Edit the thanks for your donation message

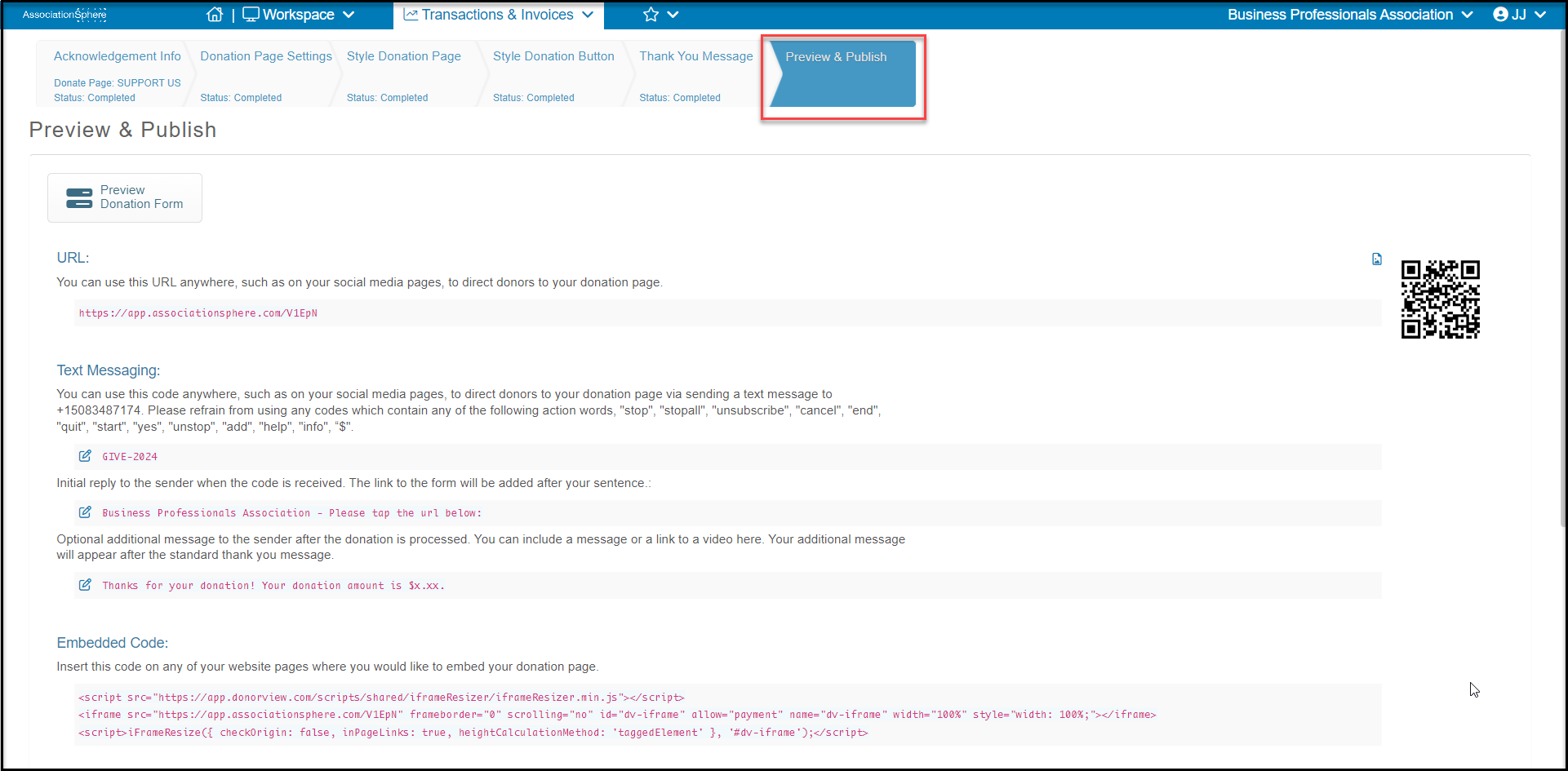(85, 585)
